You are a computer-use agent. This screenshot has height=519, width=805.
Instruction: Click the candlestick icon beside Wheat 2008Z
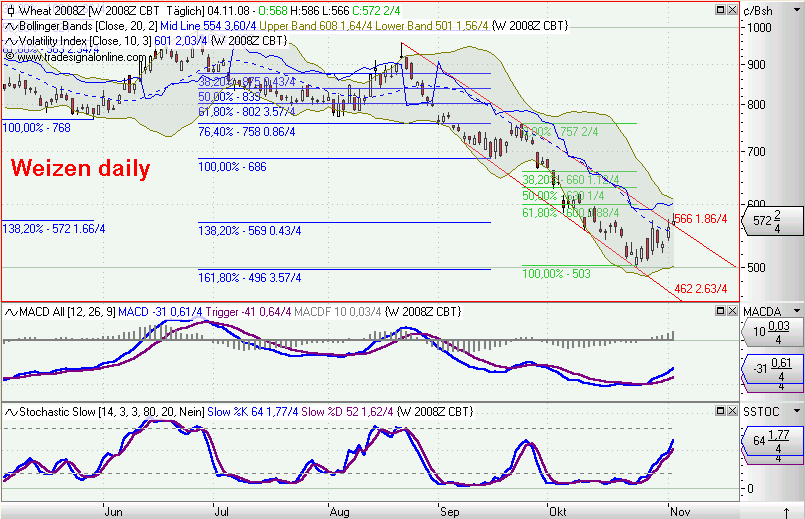[11, 11]
